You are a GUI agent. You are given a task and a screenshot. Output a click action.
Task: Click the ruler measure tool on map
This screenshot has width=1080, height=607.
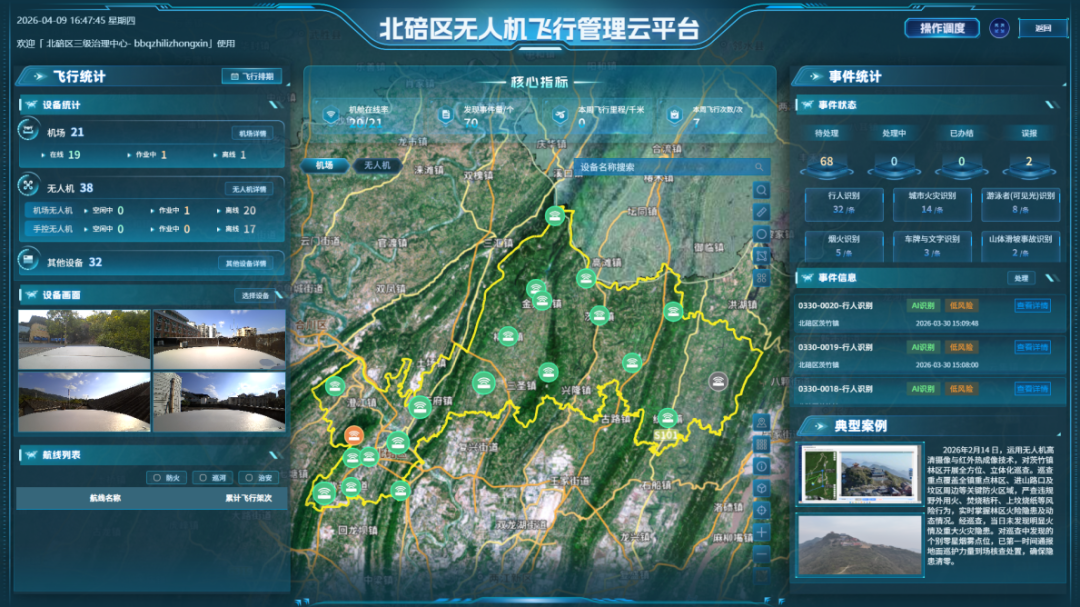(761, 212)
